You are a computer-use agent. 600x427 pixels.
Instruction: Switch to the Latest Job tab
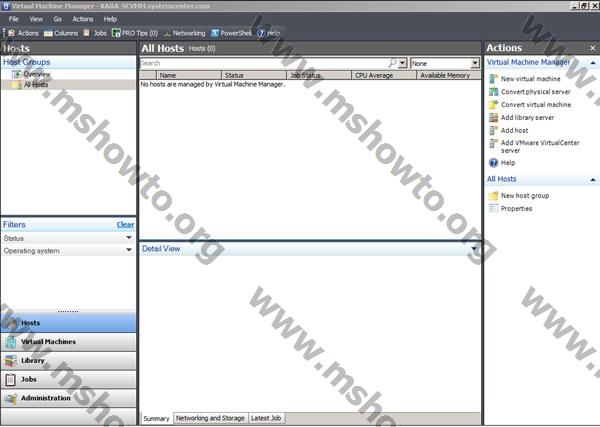click(266, 418)
